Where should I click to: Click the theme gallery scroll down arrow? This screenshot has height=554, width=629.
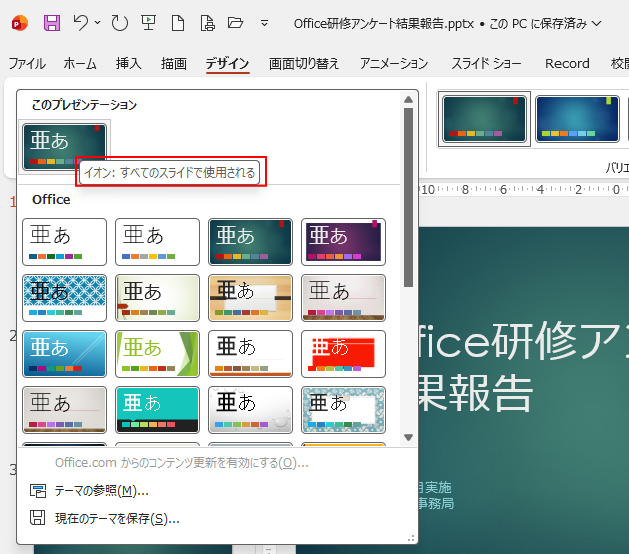pos(408,437)
